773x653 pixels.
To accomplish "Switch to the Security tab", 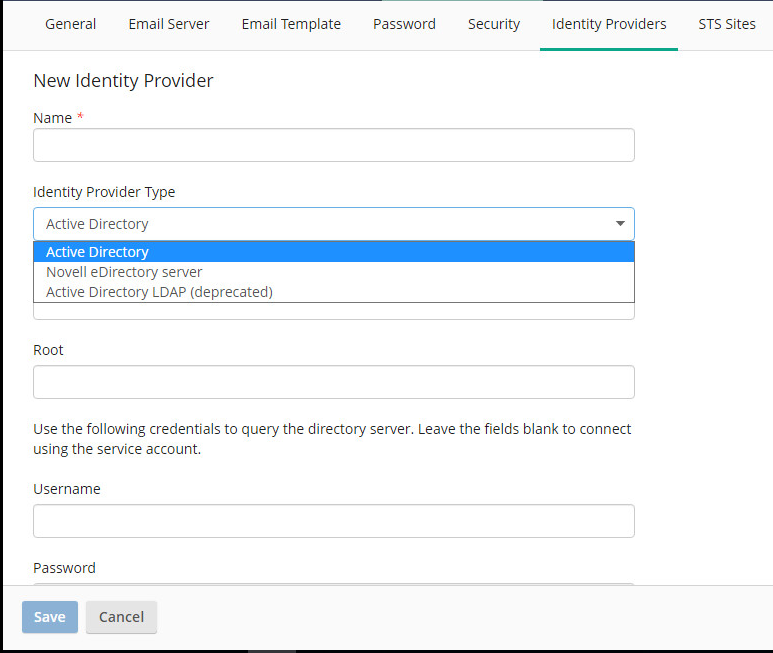I will [x=493, y=24].
